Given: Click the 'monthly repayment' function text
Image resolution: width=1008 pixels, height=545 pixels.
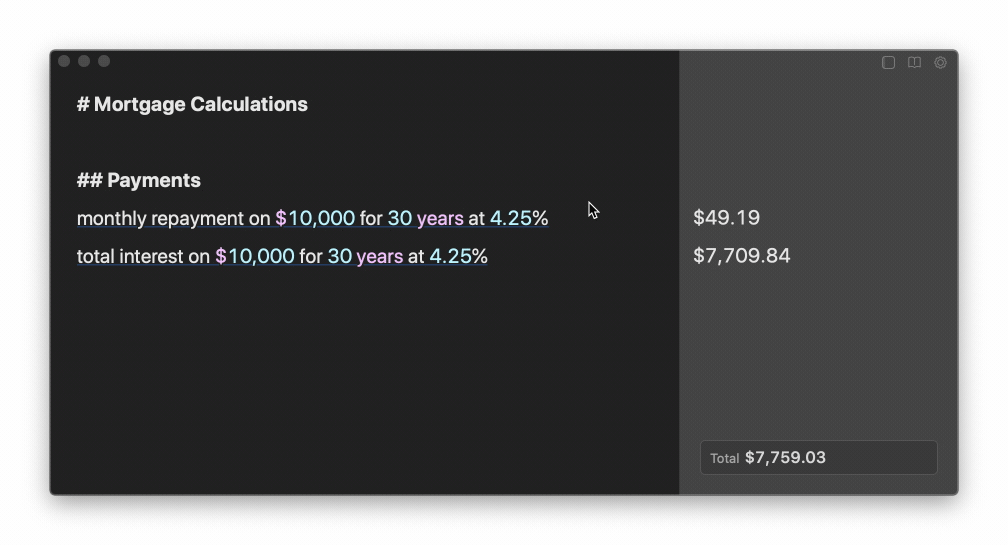Looking at the screenshot, I should [x=160, y=219].
